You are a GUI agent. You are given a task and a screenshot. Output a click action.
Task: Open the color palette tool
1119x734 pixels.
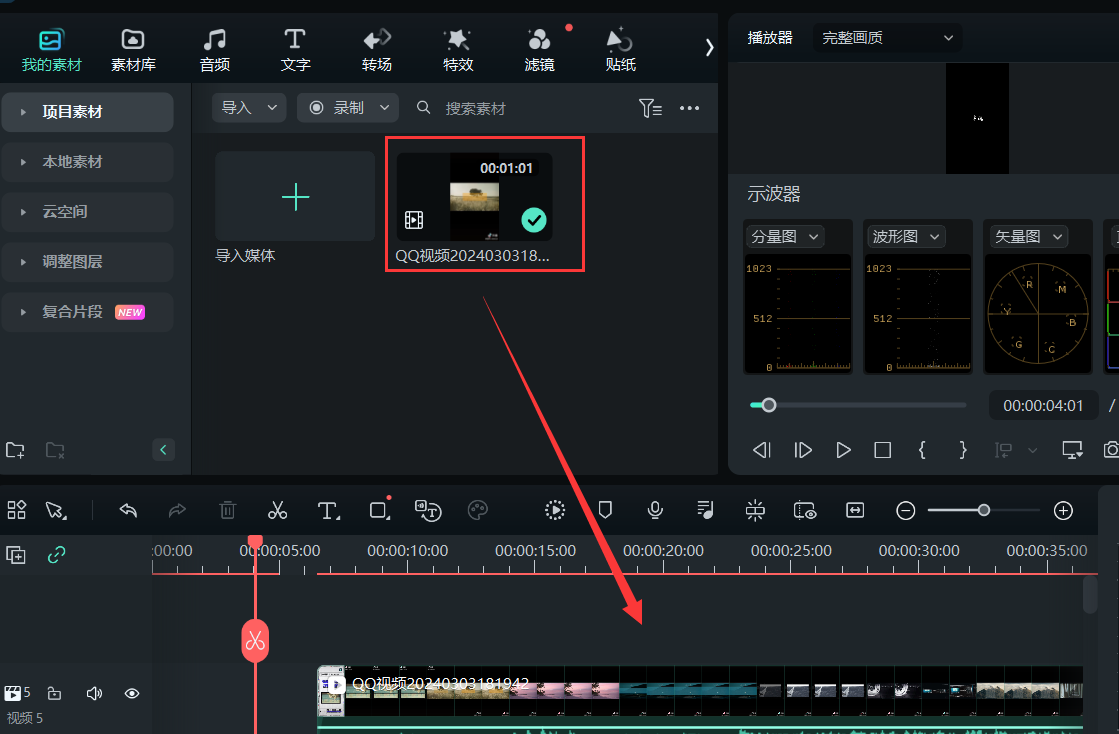click(478, 510)
